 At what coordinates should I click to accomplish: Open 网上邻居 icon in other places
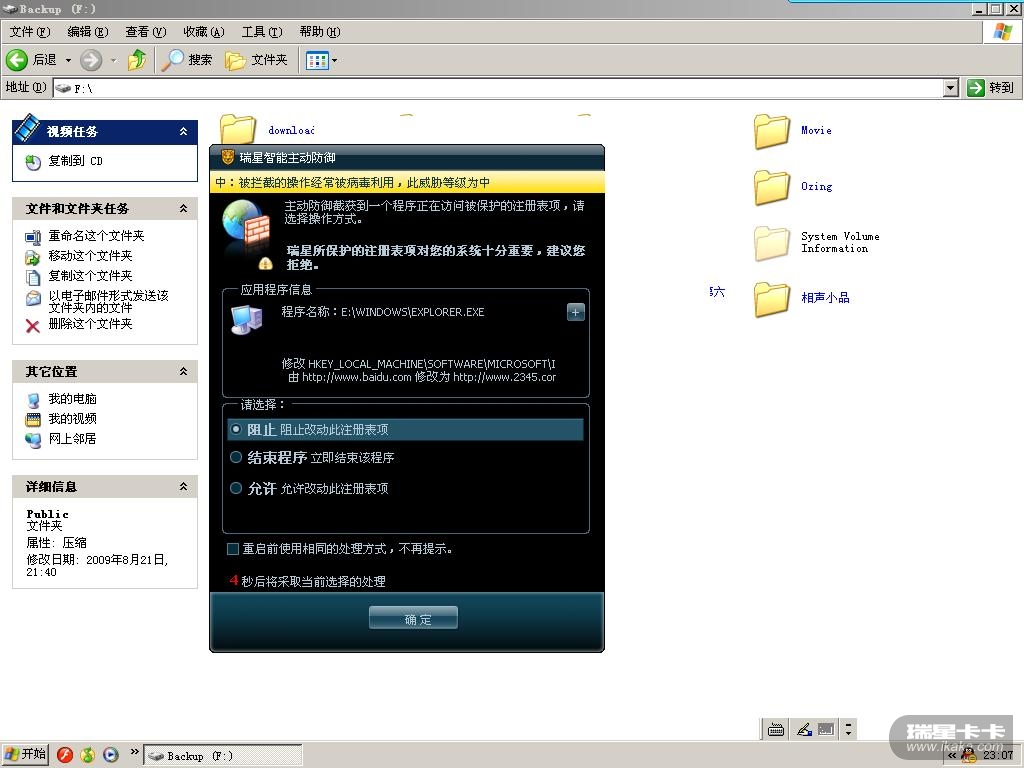(33, 440)
